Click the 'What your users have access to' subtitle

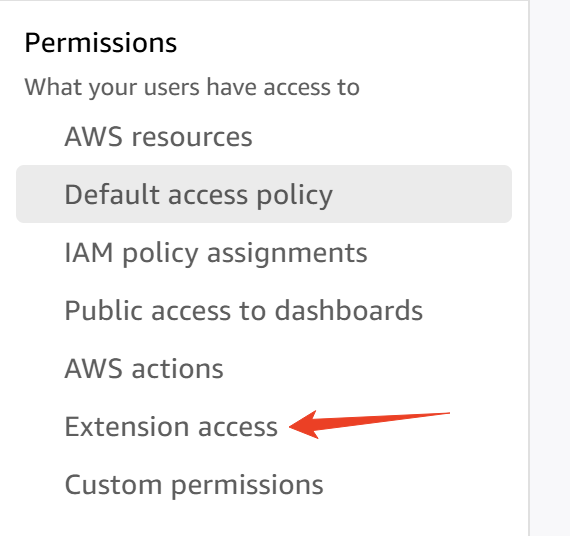192,87
